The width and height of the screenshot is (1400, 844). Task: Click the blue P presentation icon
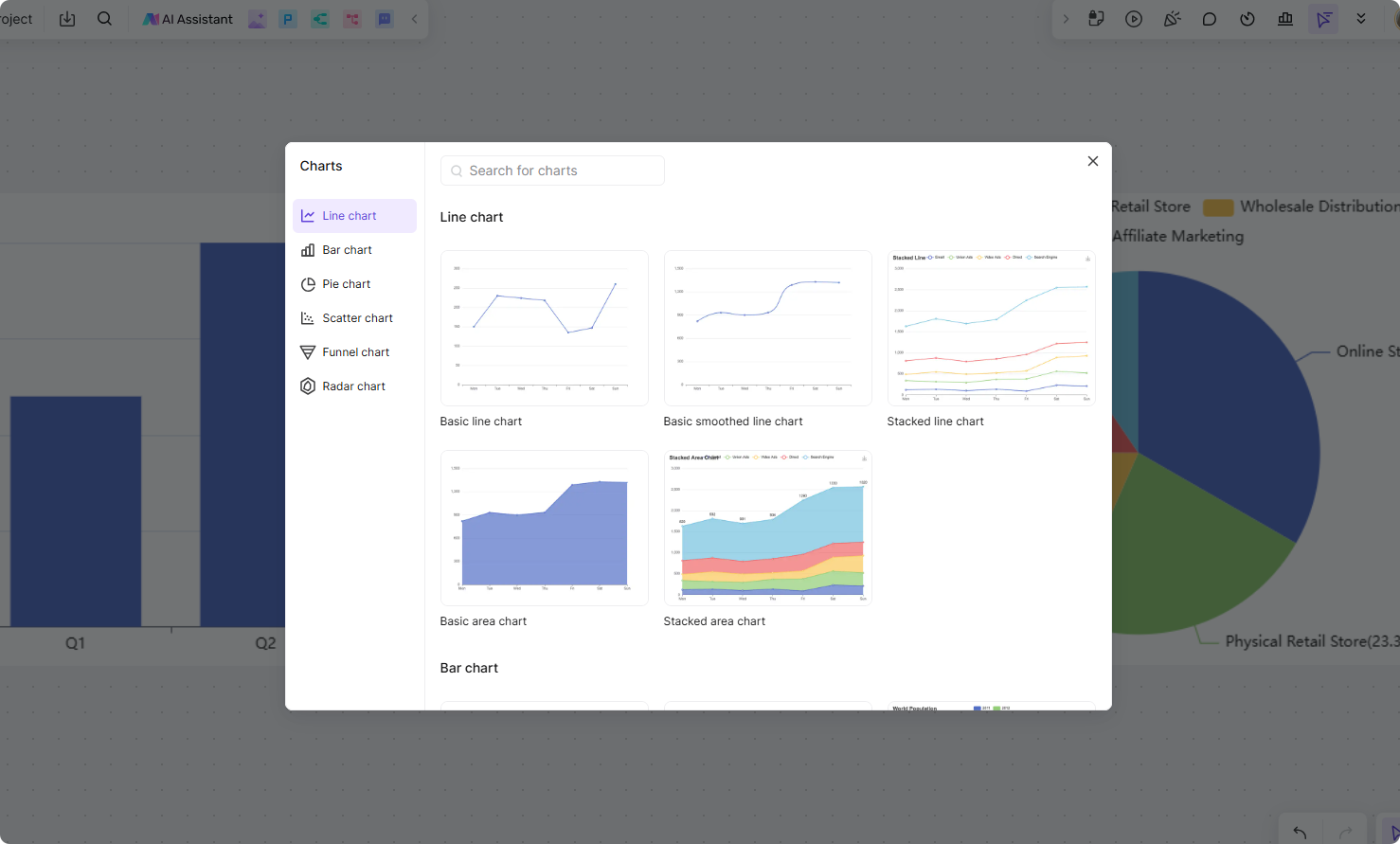coord(288,19)
